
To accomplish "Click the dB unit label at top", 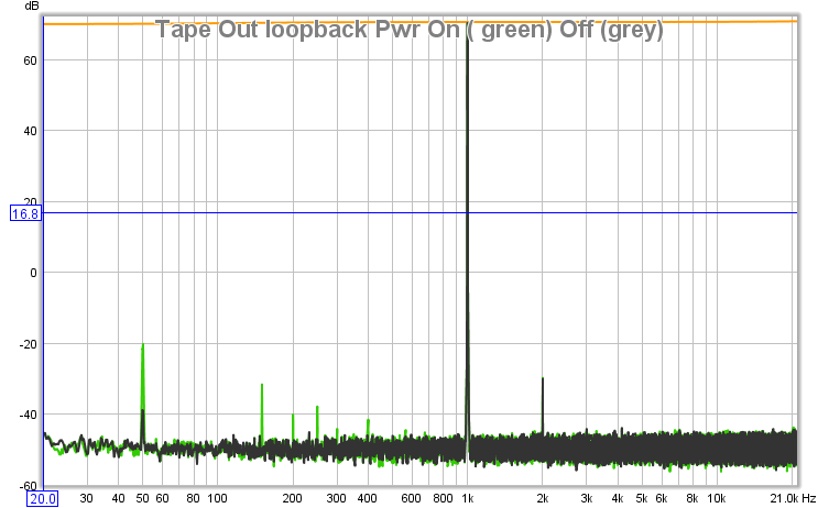I will (31, 6).
